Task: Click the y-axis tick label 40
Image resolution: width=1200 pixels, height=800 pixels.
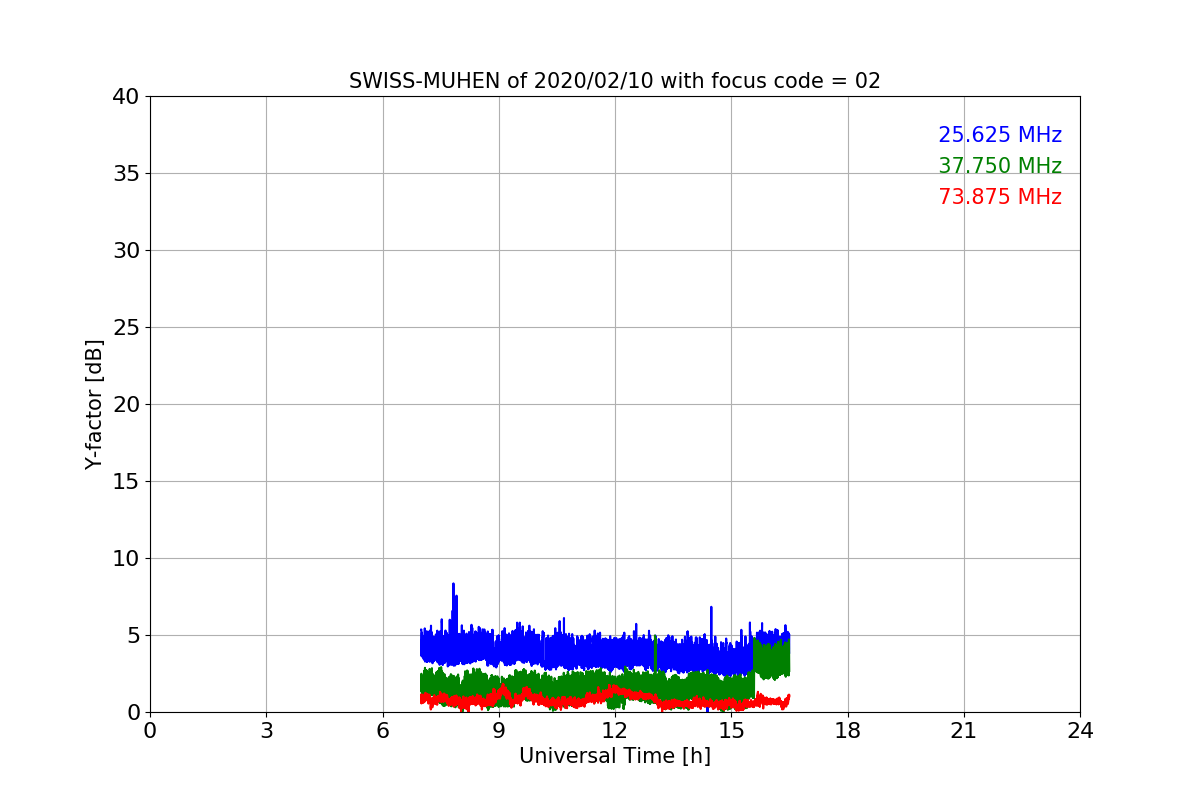Action: coord(126,97)
